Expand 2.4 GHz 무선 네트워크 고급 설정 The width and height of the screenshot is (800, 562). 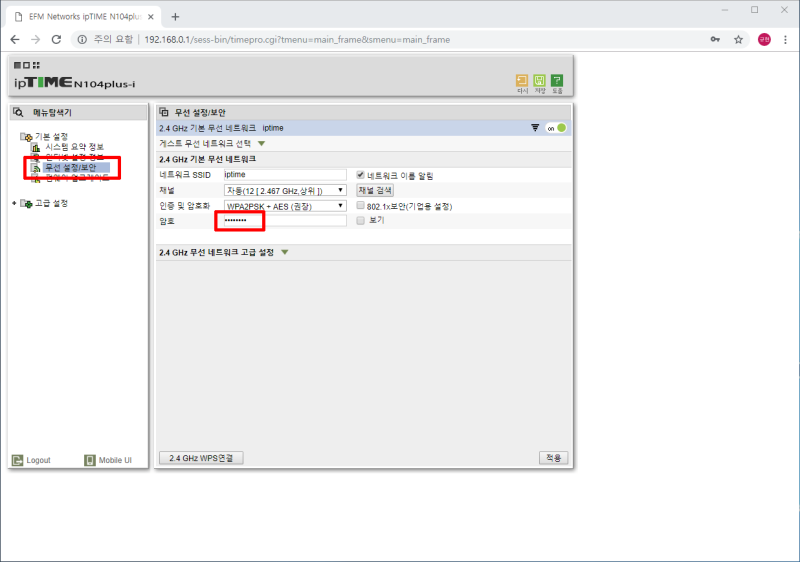pyautogui.click(x=285, y=252)
